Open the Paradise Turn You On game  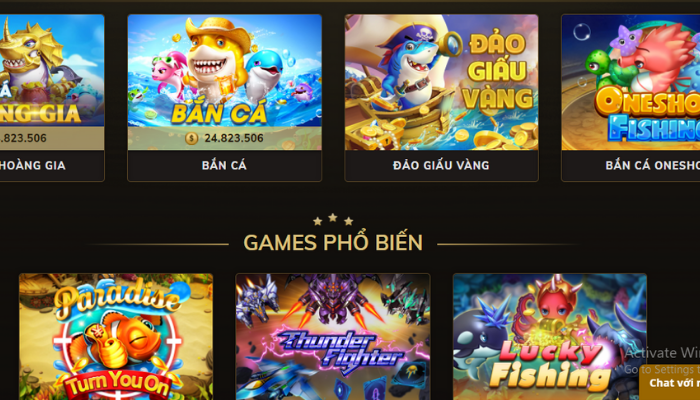tap(116, 337)
